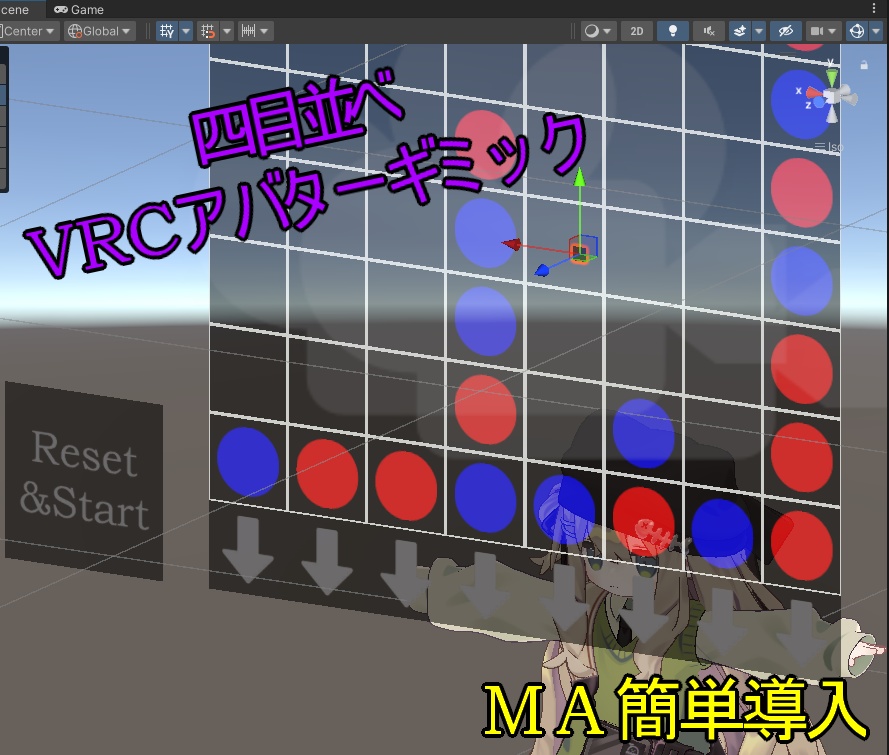The image size is (889, 755).
Task: Toggle grid snapping magnet icon
Action: pos(208,31)
